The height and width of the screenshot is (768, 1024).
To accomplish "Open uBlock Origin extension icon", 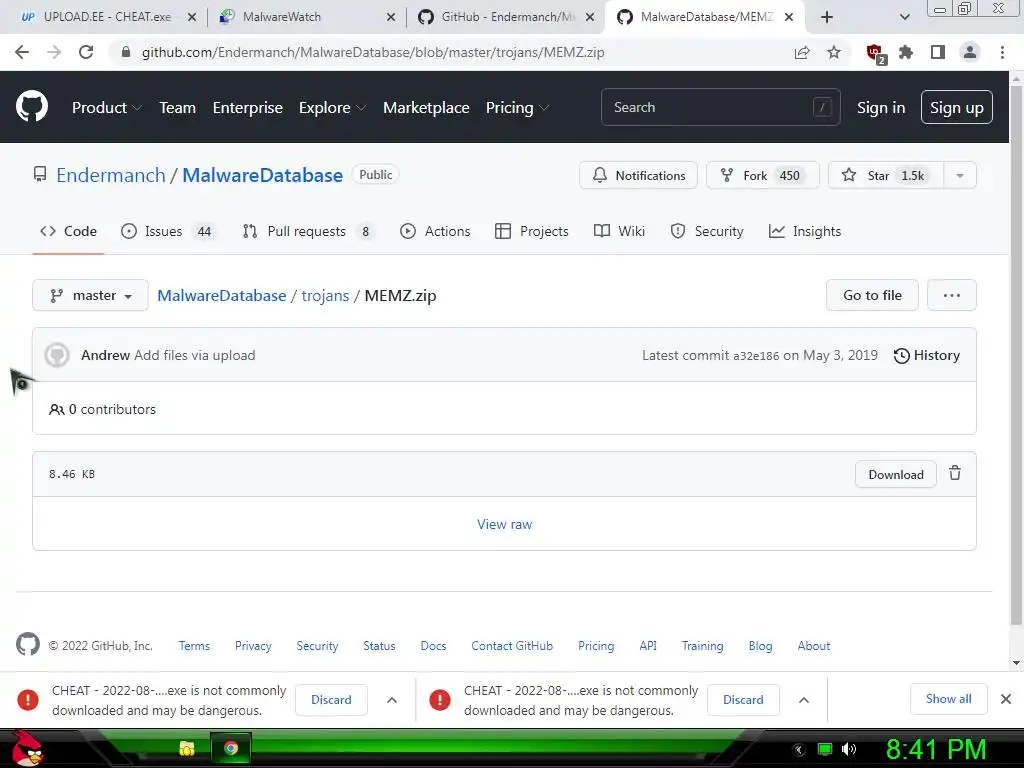I will tap(875, 53).
